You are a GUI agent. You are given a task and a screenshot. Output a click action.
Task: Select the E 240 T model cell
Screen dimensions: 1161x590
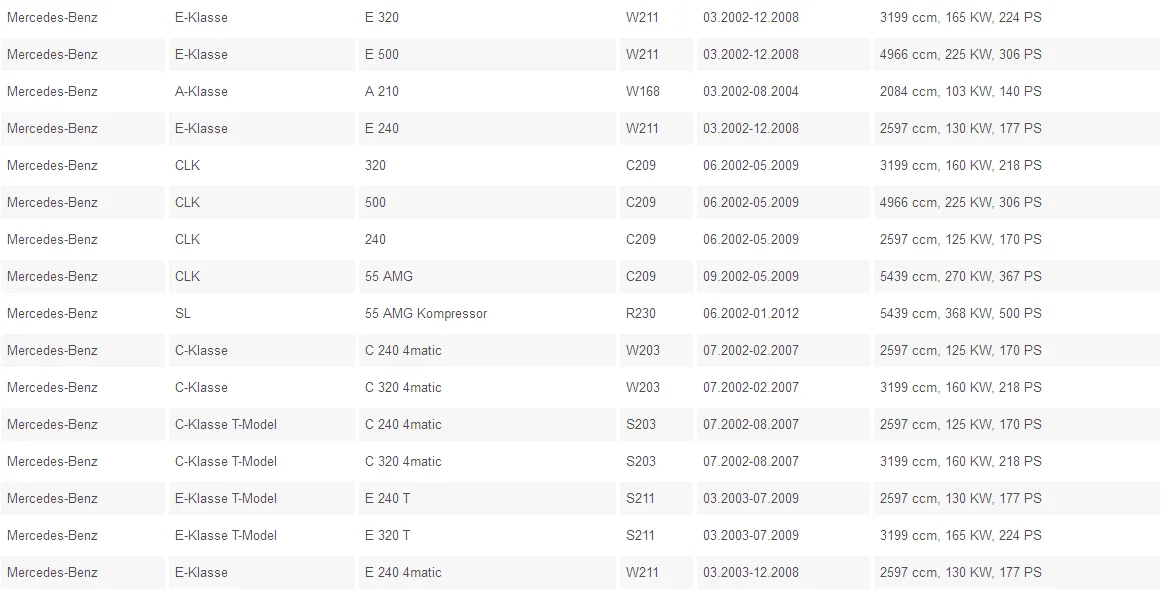(x=487, y=498)
